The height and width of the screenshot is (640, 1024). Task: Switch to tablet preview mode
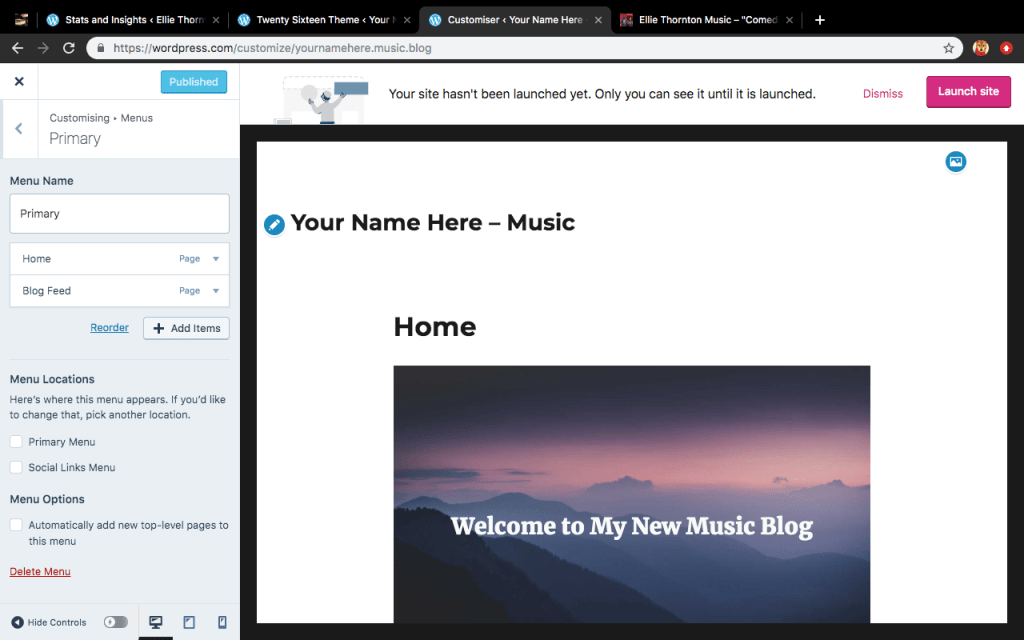point(189,622)
